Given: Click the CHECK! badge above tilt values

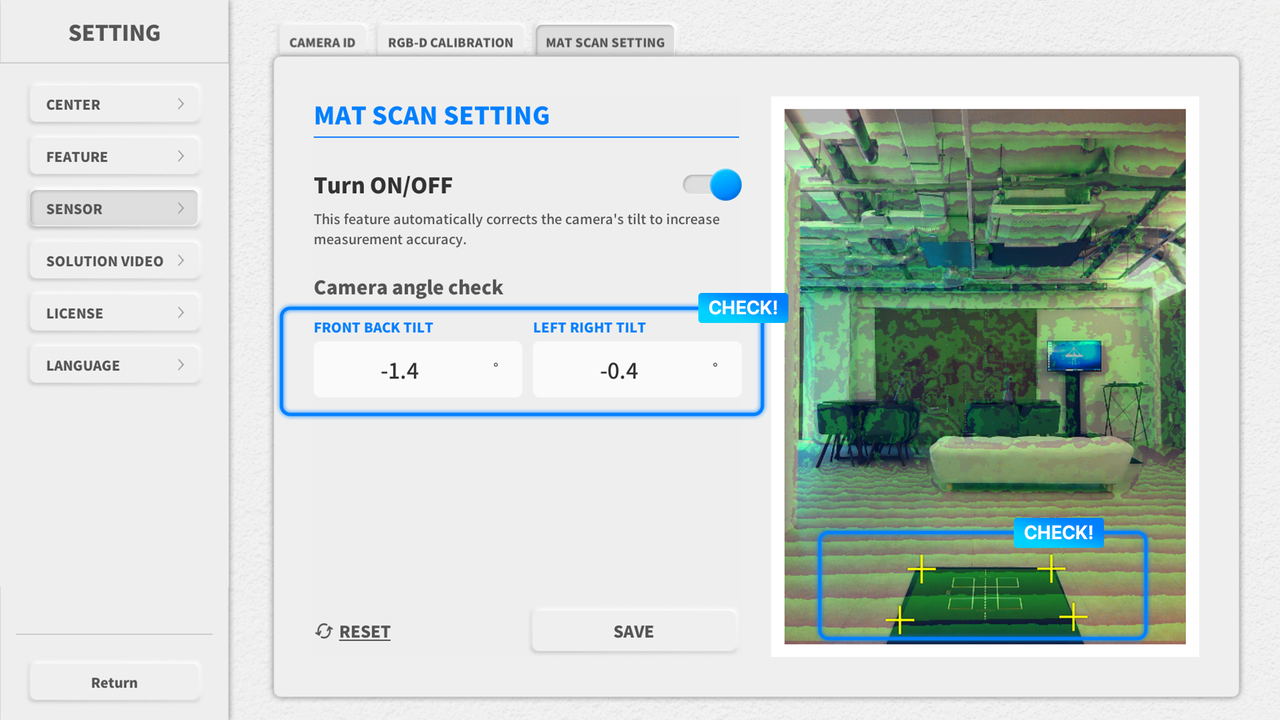Looking at the screenshot, I should coord(743,308).
